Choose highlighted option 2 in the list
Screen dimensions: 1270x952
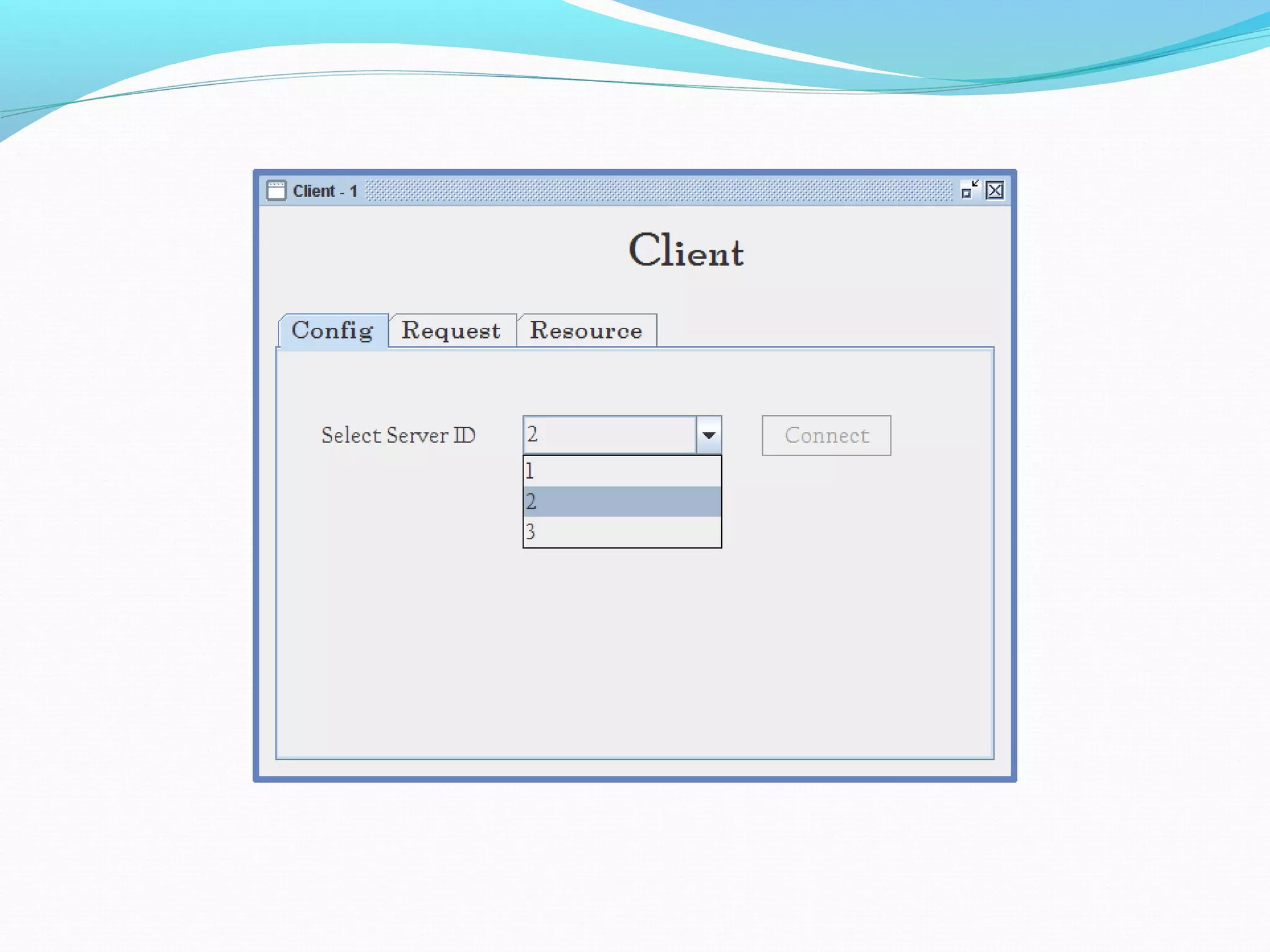[x=621, y=501]
